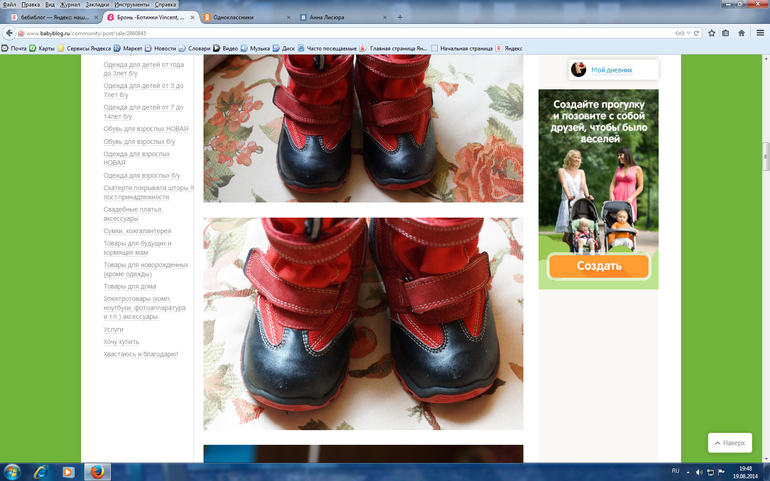Open the Firefox hamburger menu

point(759,32)
